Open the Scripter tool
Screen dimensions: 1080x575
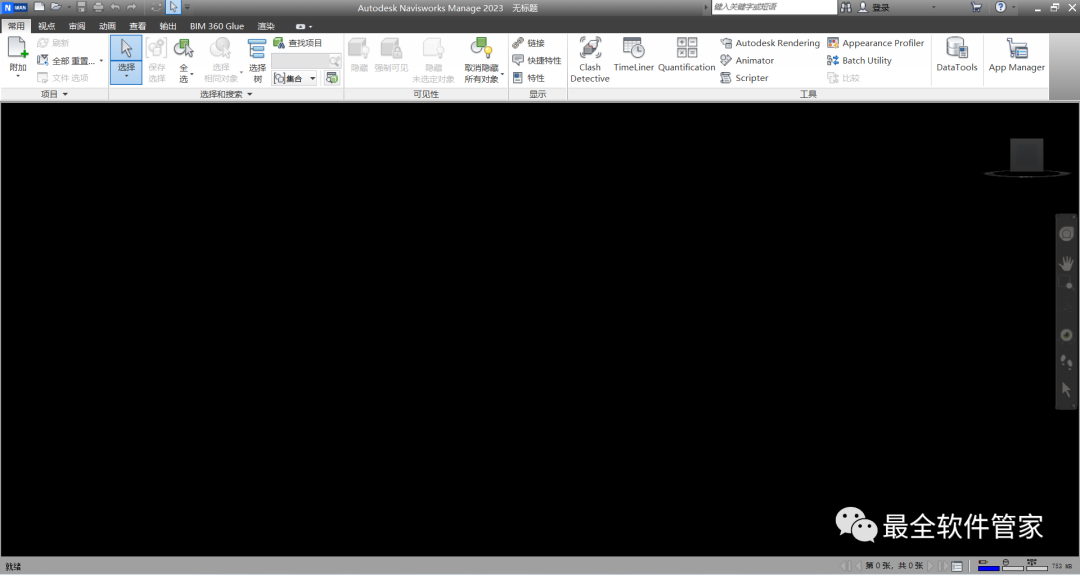pos(744,78)
